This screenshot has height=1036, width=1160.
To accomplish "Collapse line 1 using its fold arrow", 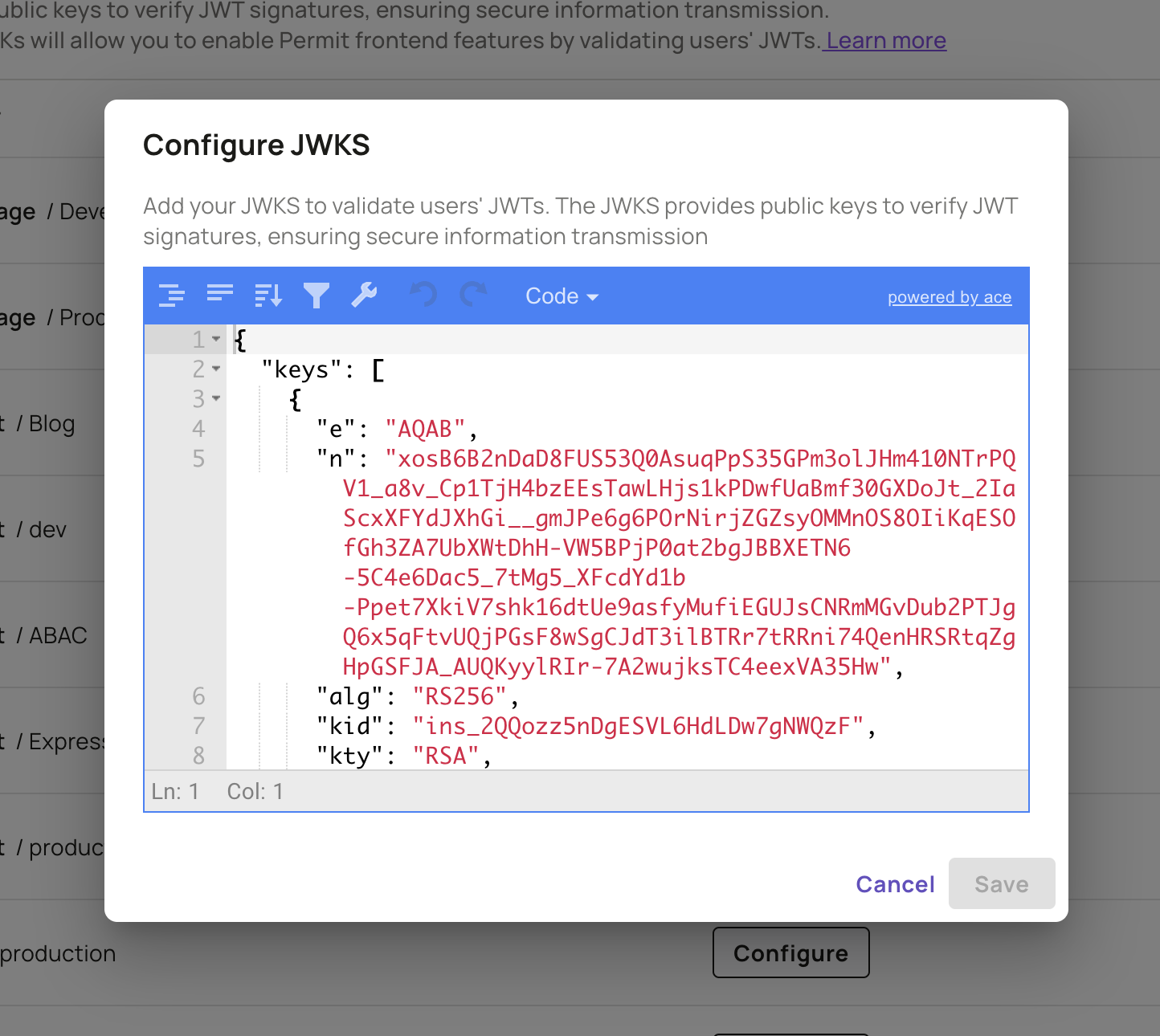I will pos(215,339).
